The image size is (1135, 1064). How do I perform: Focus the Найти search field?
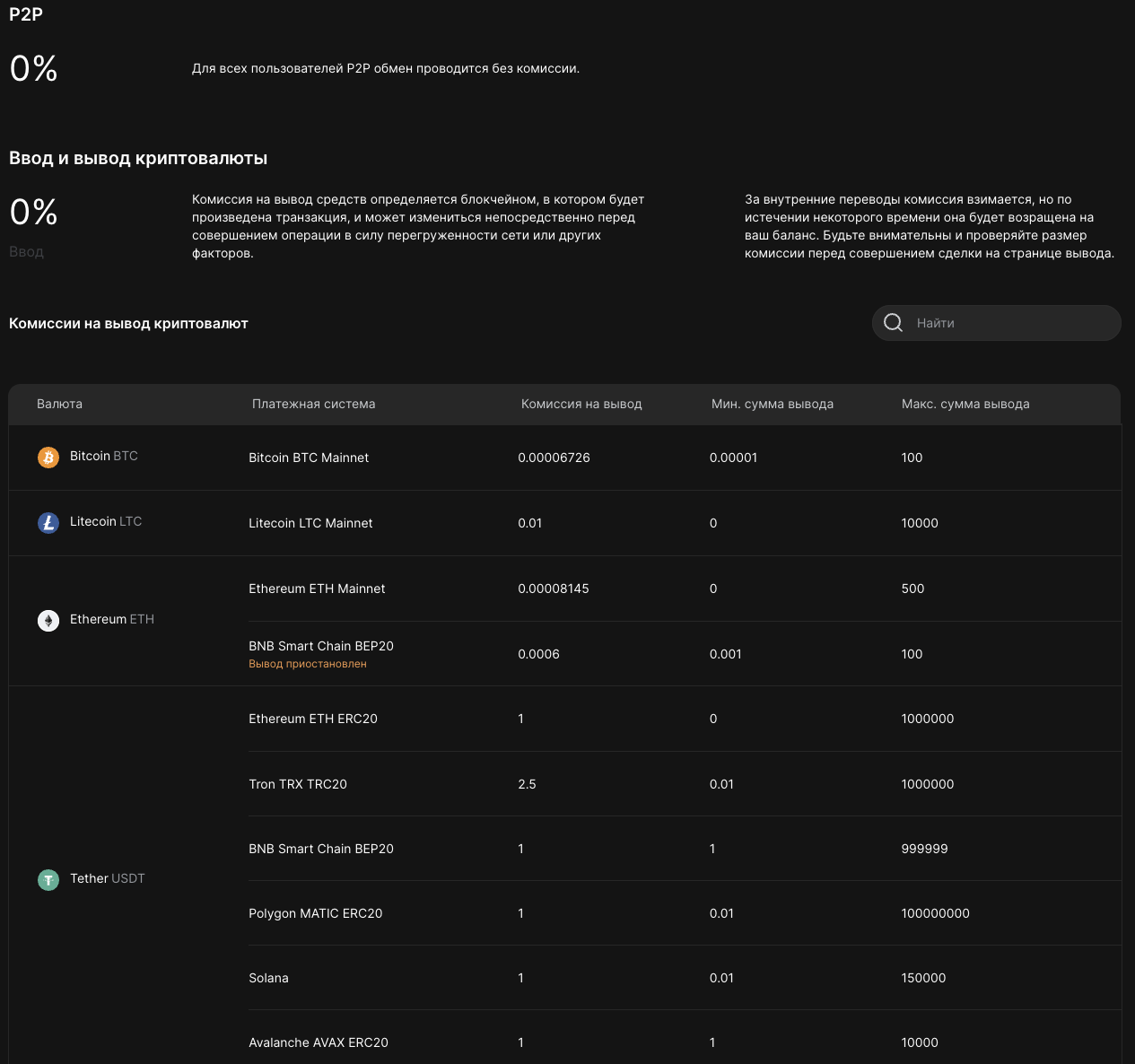pyautogui.click(x=1009, y=323)
